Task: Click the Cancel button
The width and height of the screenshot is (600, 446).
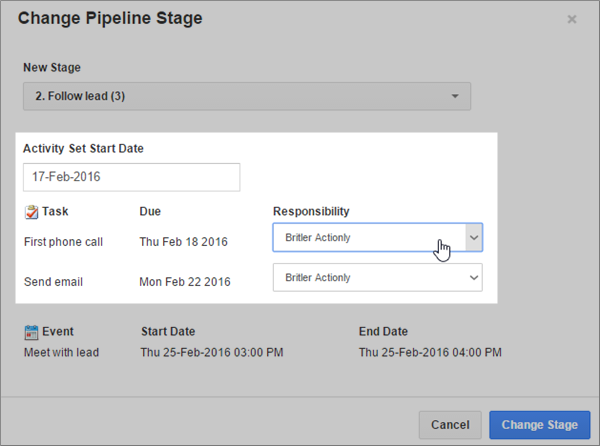Action: [450, 425]
